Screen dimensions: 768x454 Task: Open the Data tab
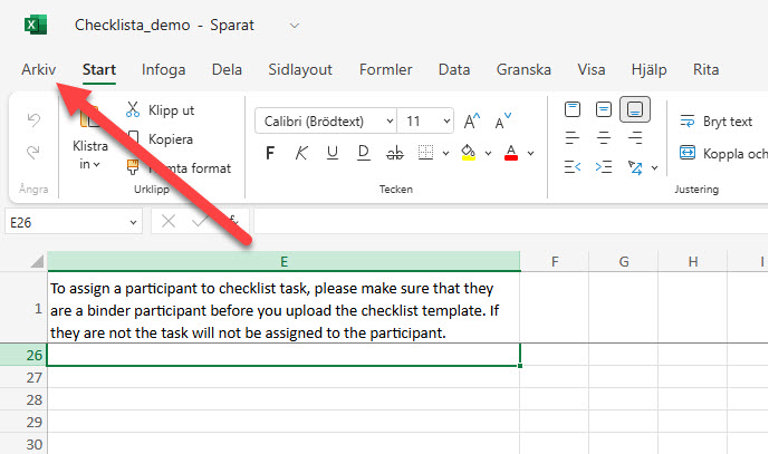[454, 70]
